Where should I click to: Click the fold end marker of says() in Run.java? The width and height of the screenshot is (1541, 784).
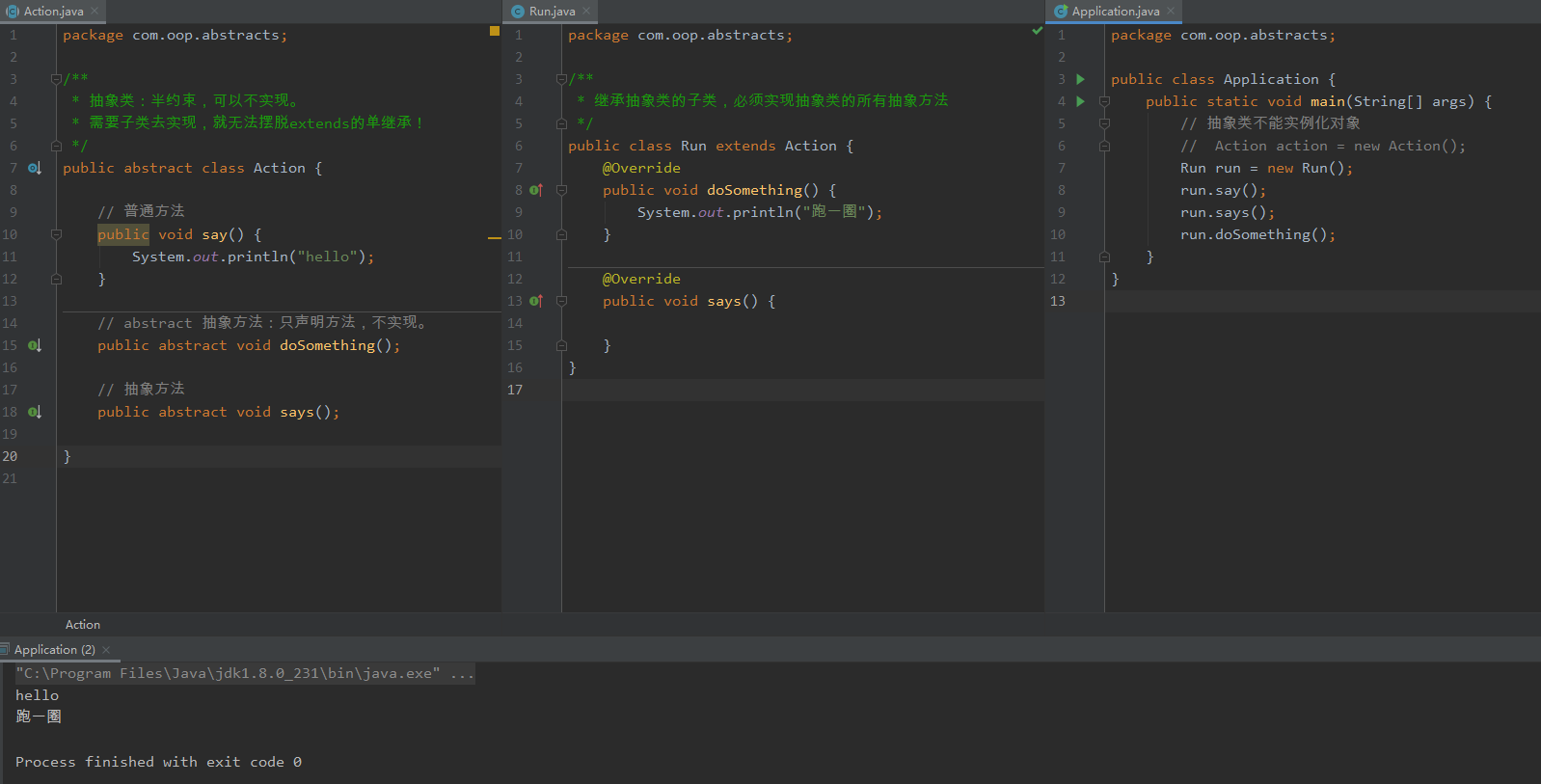pos(561,345)
